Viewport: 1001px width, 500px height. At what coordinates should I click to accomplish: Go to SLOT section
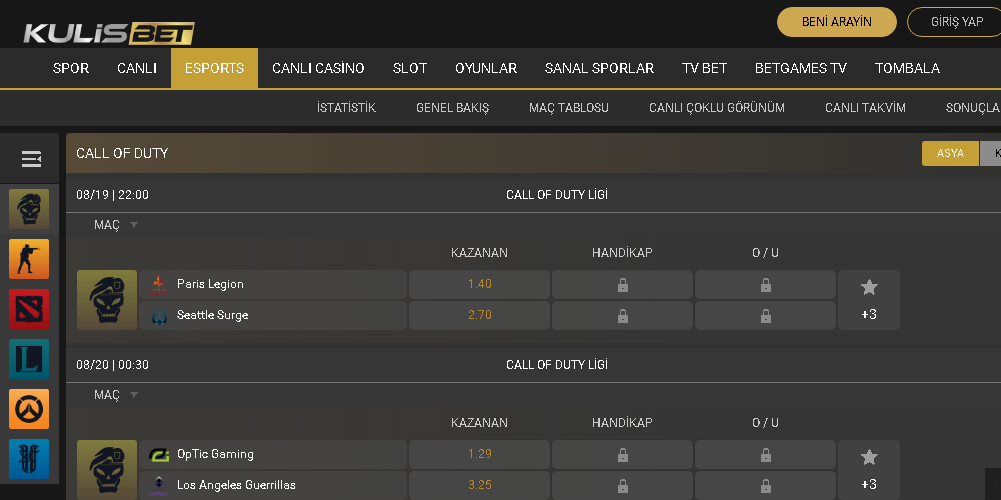click(410, 68)
